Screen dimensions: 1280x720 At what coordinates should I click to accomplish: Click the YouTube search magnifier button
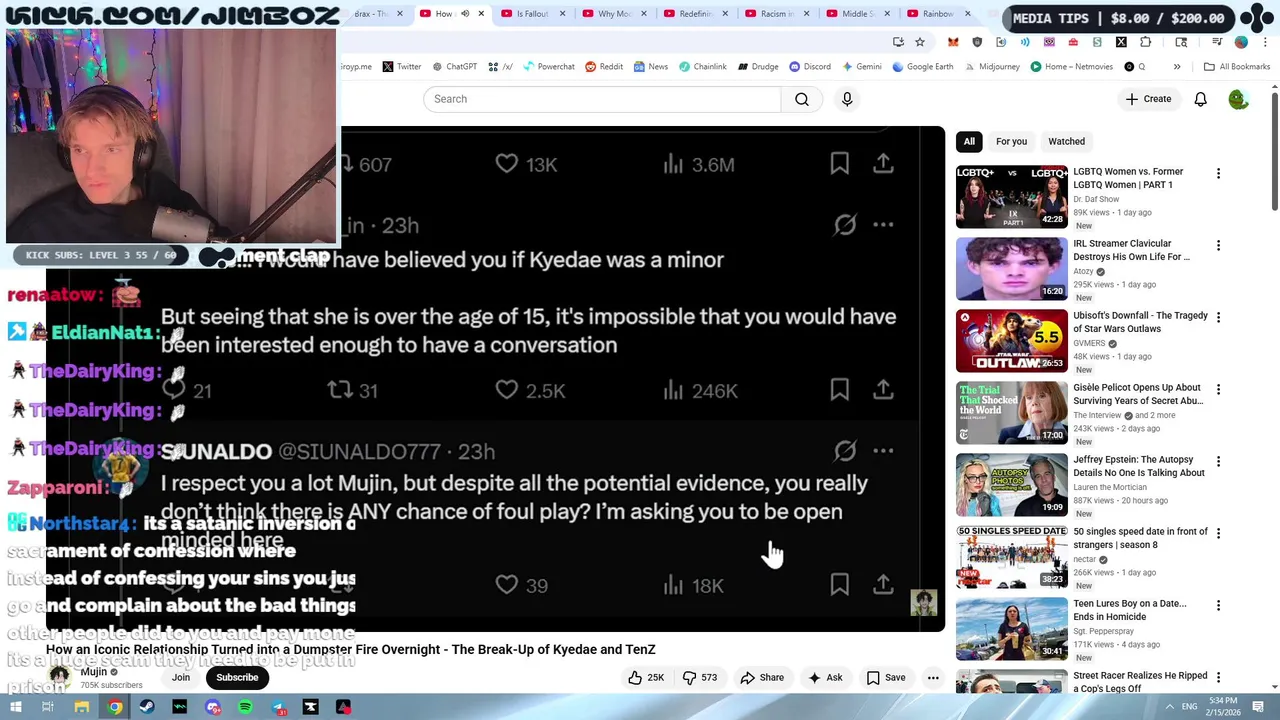pos(802,99)
